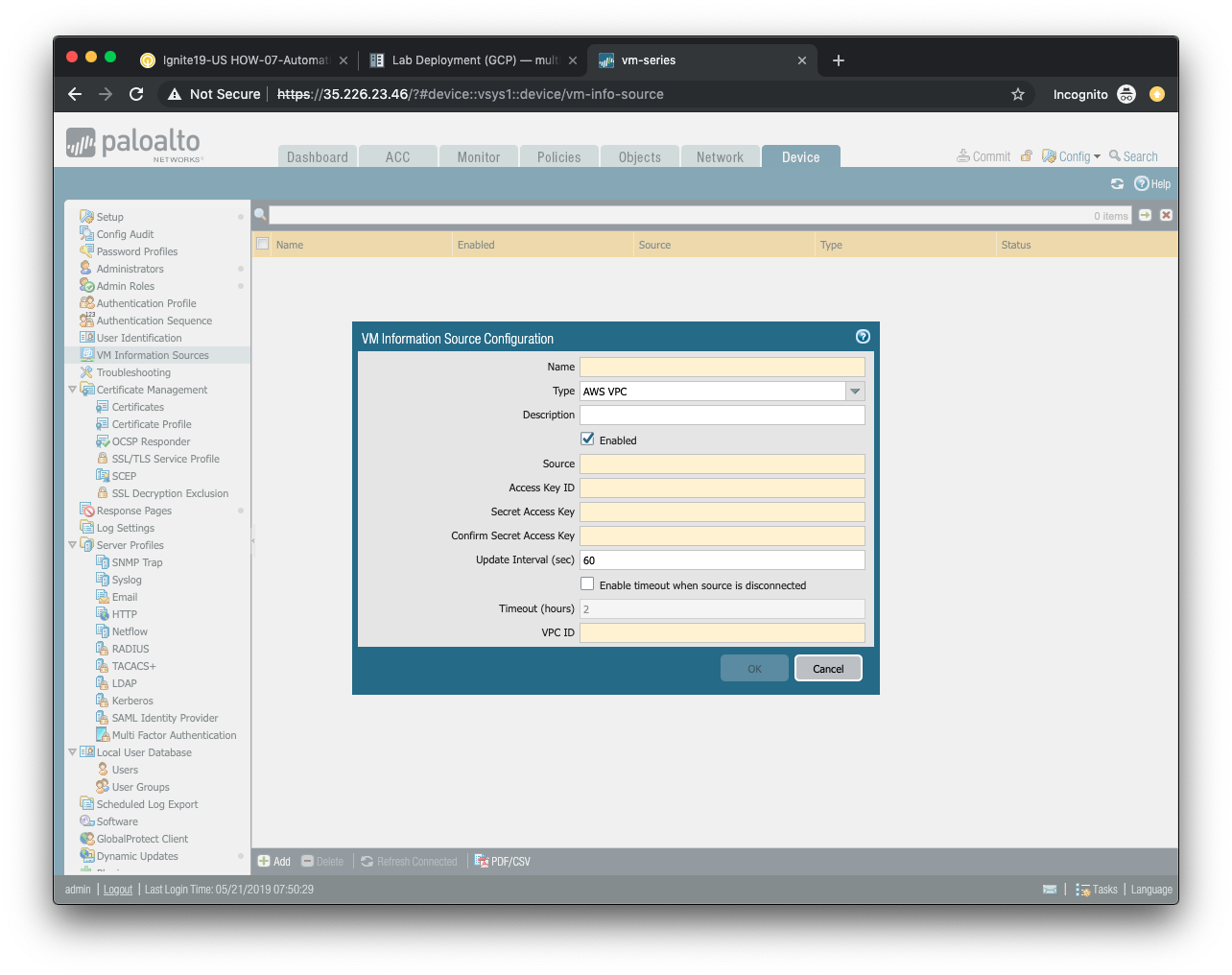Open SAML Identity Provider in sidebar

pos(165,718)
